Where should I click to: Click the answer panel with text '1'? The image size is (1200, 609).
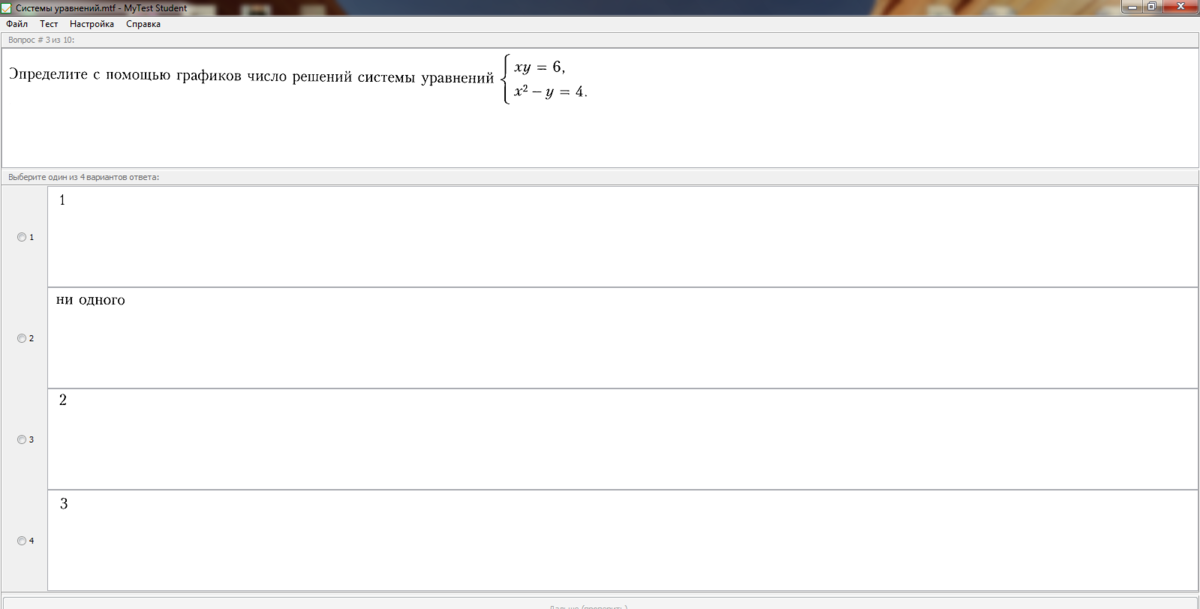[622, 237]
